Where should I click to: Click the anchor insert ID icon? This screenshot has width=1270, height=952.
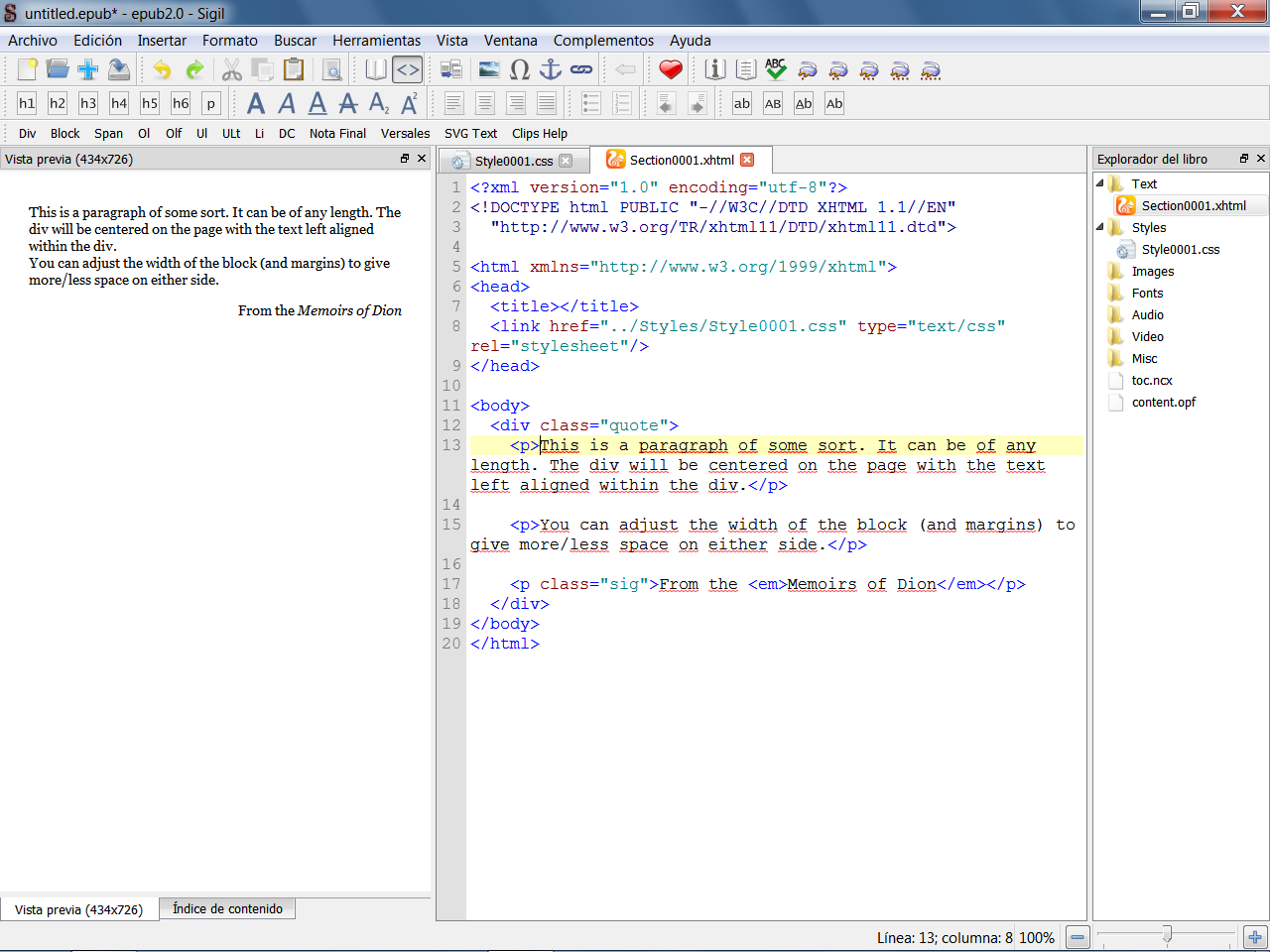(x=550, y=69)
